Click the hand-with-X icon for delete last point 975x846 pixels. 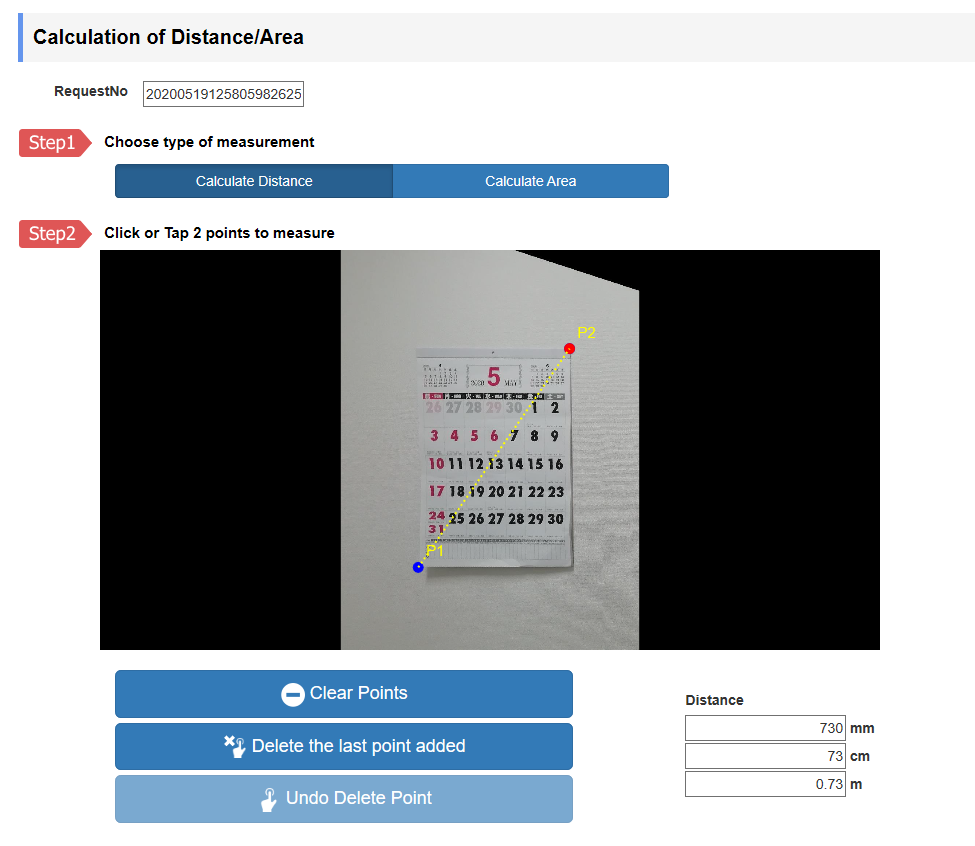tap(235, 746)
